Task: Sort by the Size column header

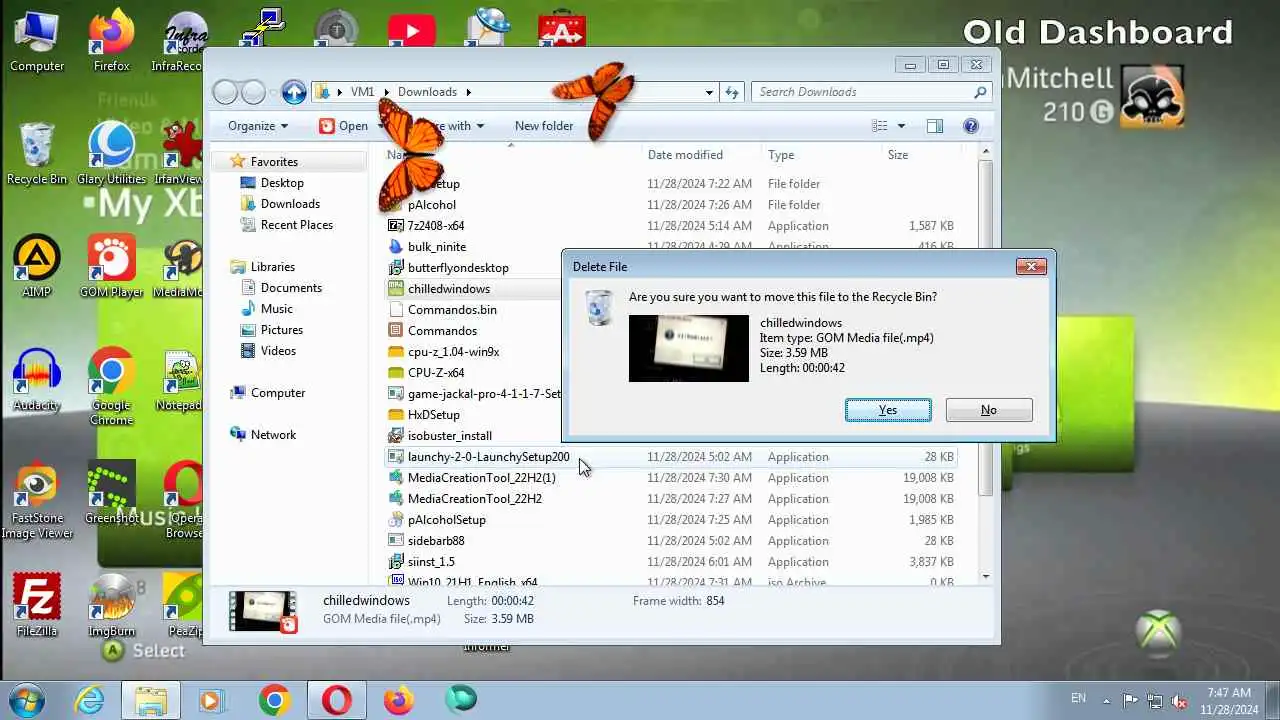Action: (898, 155)
